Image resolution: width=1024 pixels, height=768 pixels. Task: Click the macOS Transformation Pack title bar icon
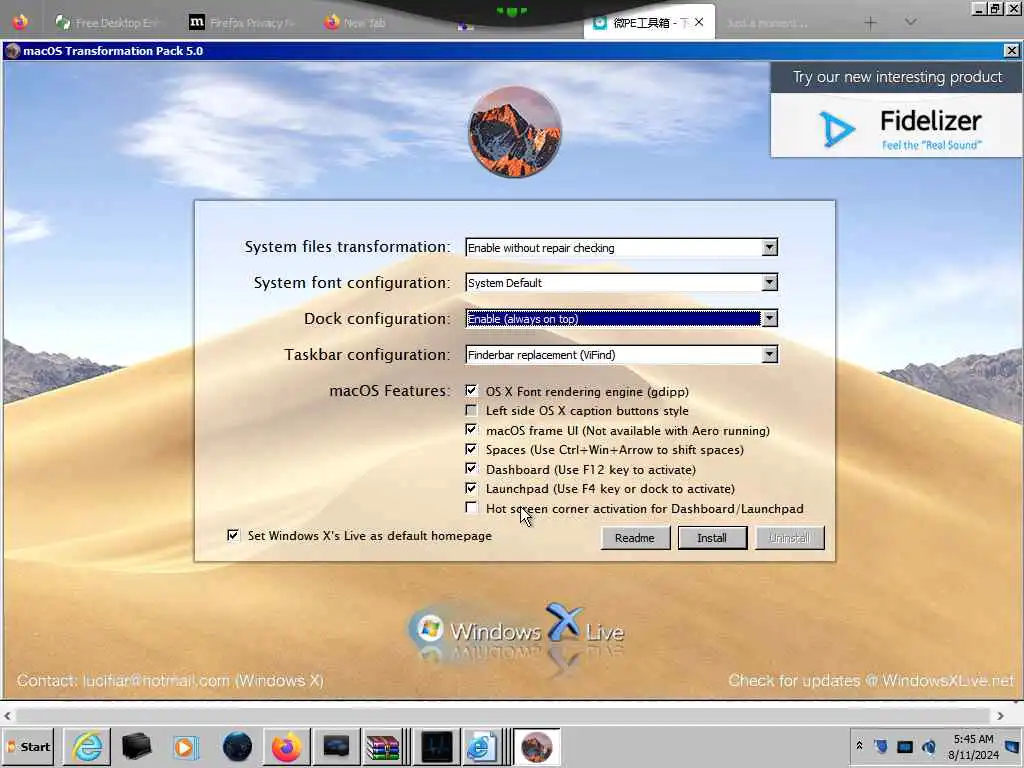point(12,50)
